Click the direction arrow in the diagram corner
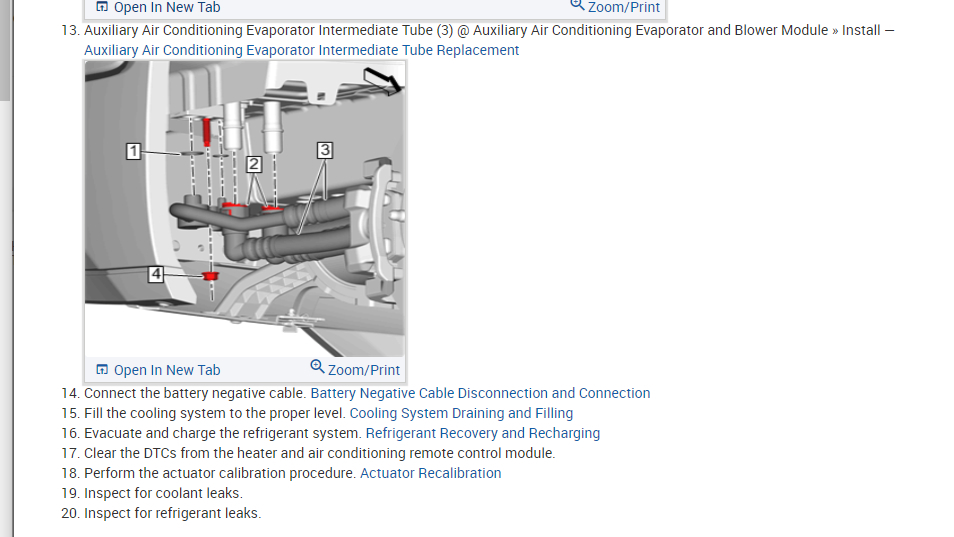Screen dimensions: 954x537 pyautogui.click(x=382, y=81)
